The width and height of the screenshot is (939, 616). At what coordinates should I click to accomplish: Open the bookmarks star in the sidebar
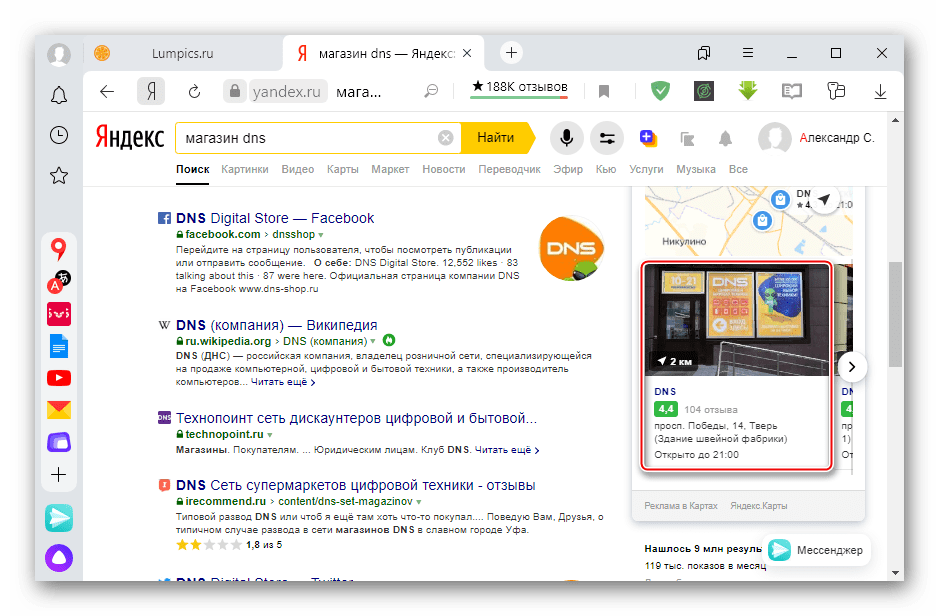coord(59,176)
